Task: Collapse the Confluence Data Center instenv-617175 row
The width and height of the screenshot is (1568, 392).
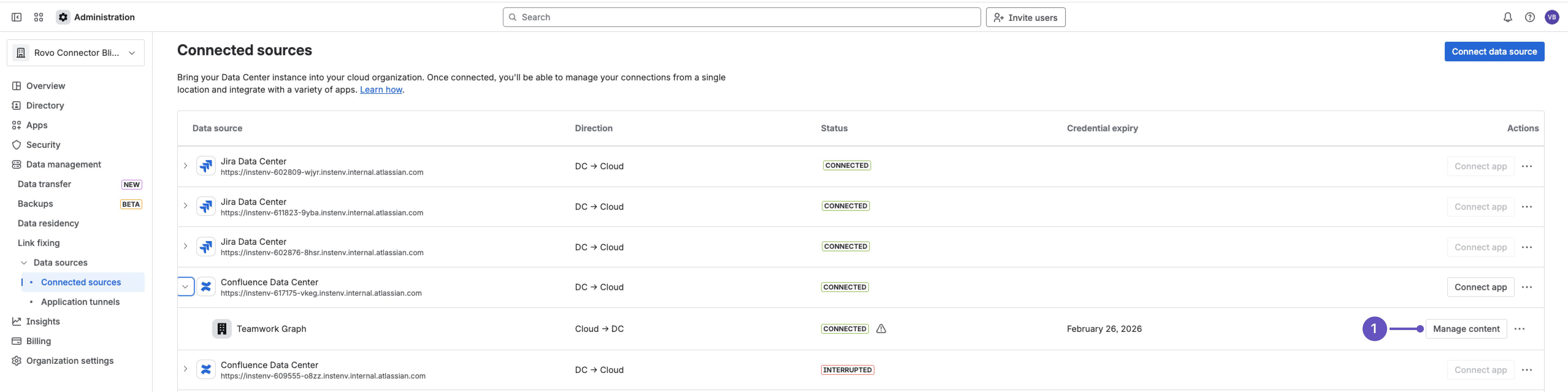Action: pyautogui.click(x=185, y=286)
